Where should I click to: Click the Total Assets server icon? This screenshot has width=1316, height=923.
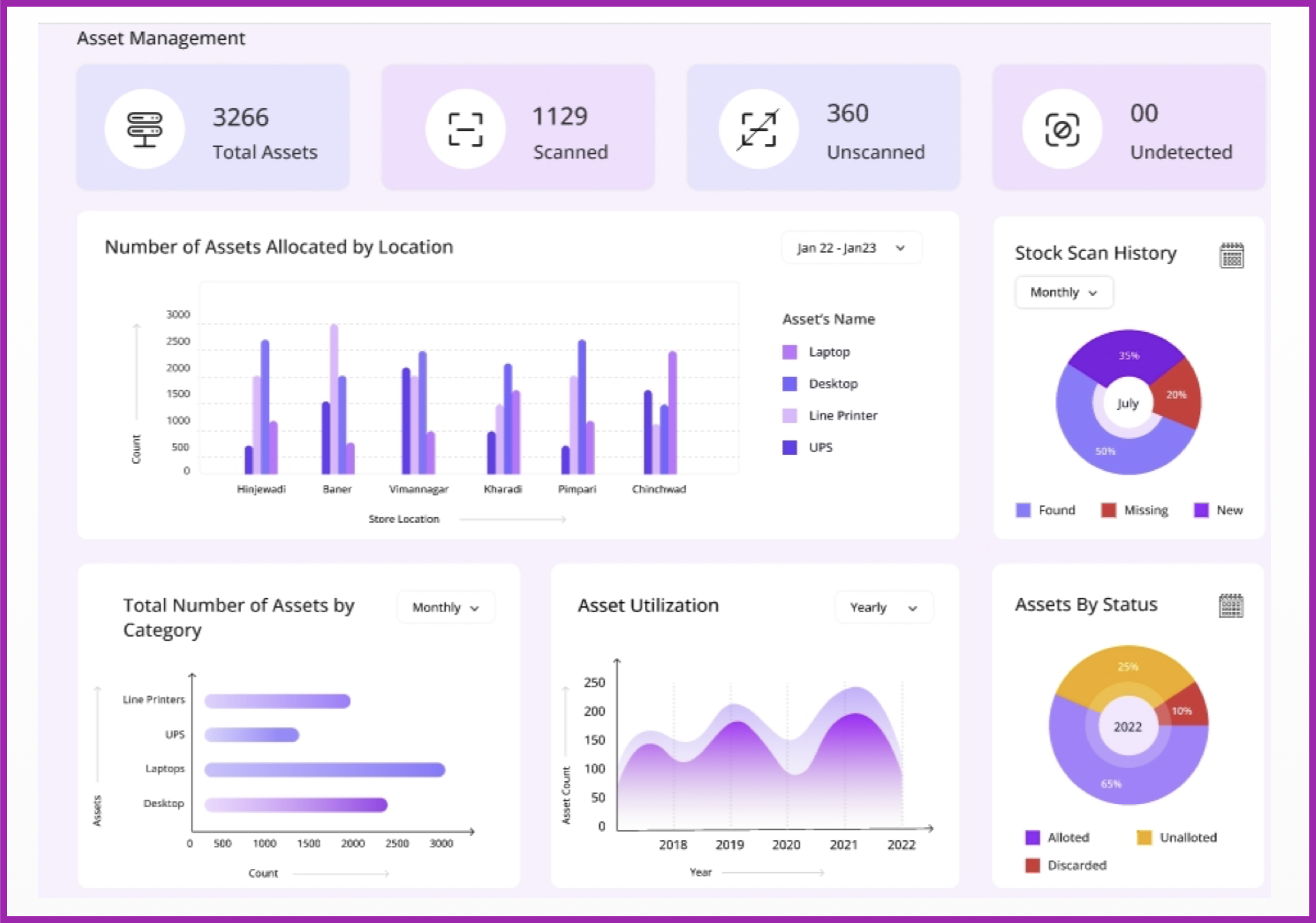[144, 129]
